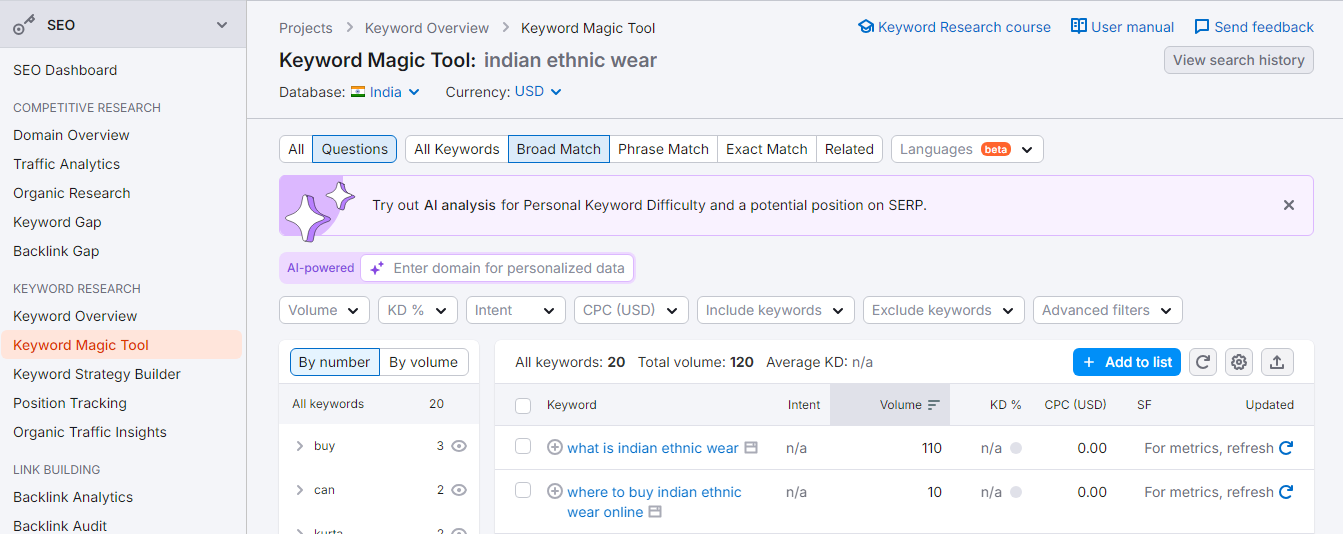
Task: Open Position Tracking in sidebar
Action: point(70,403)
